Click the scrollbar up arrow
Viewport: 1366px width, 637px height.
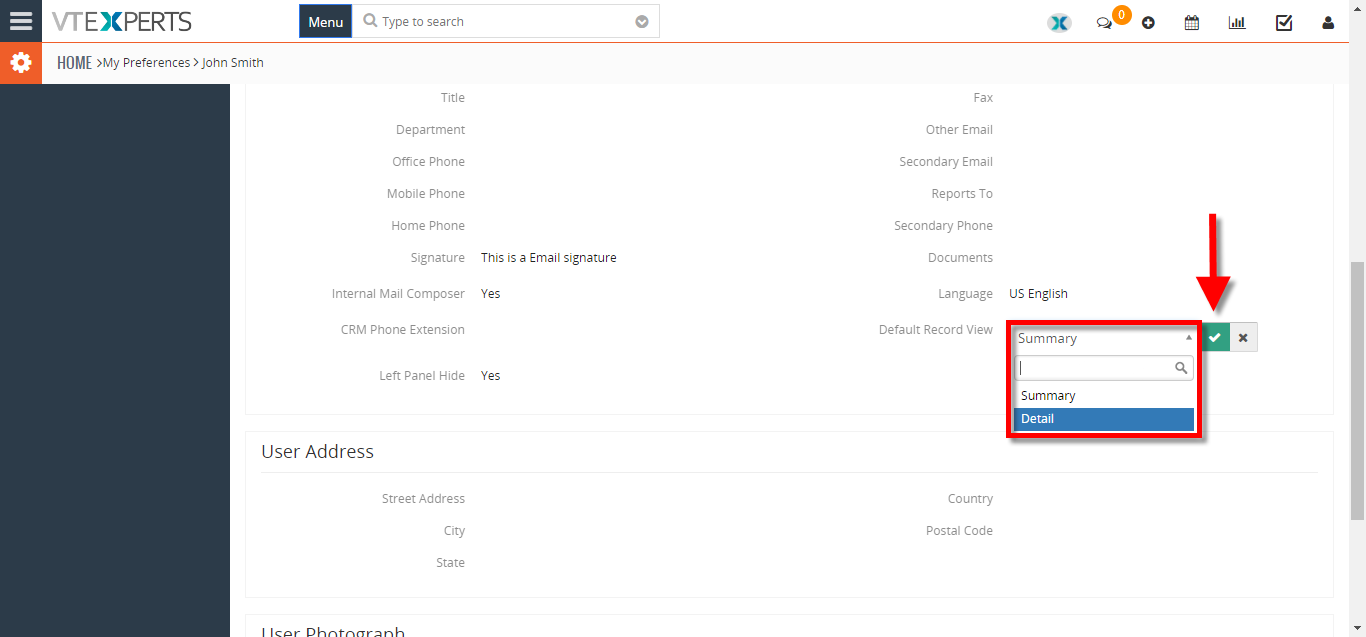(1357, 7)
